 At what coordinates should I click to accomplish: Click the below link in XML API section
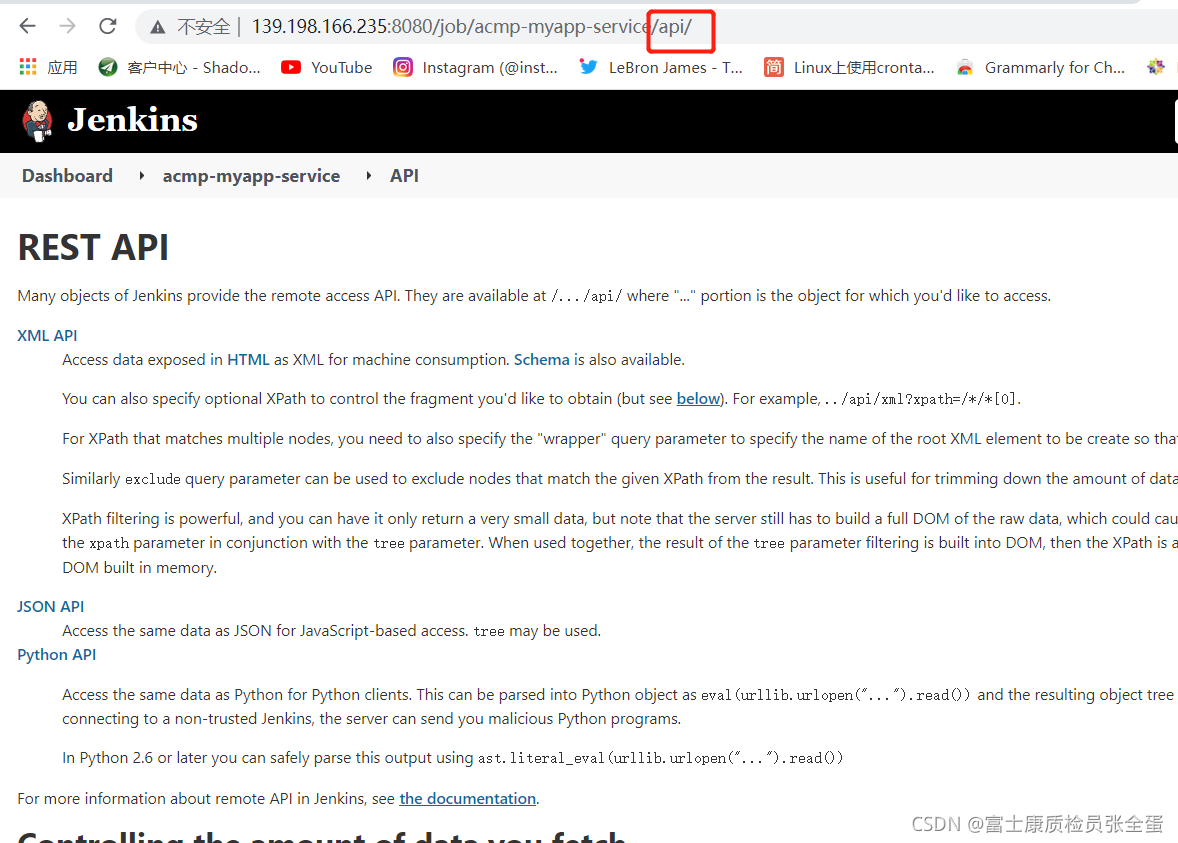click(698, 398)
